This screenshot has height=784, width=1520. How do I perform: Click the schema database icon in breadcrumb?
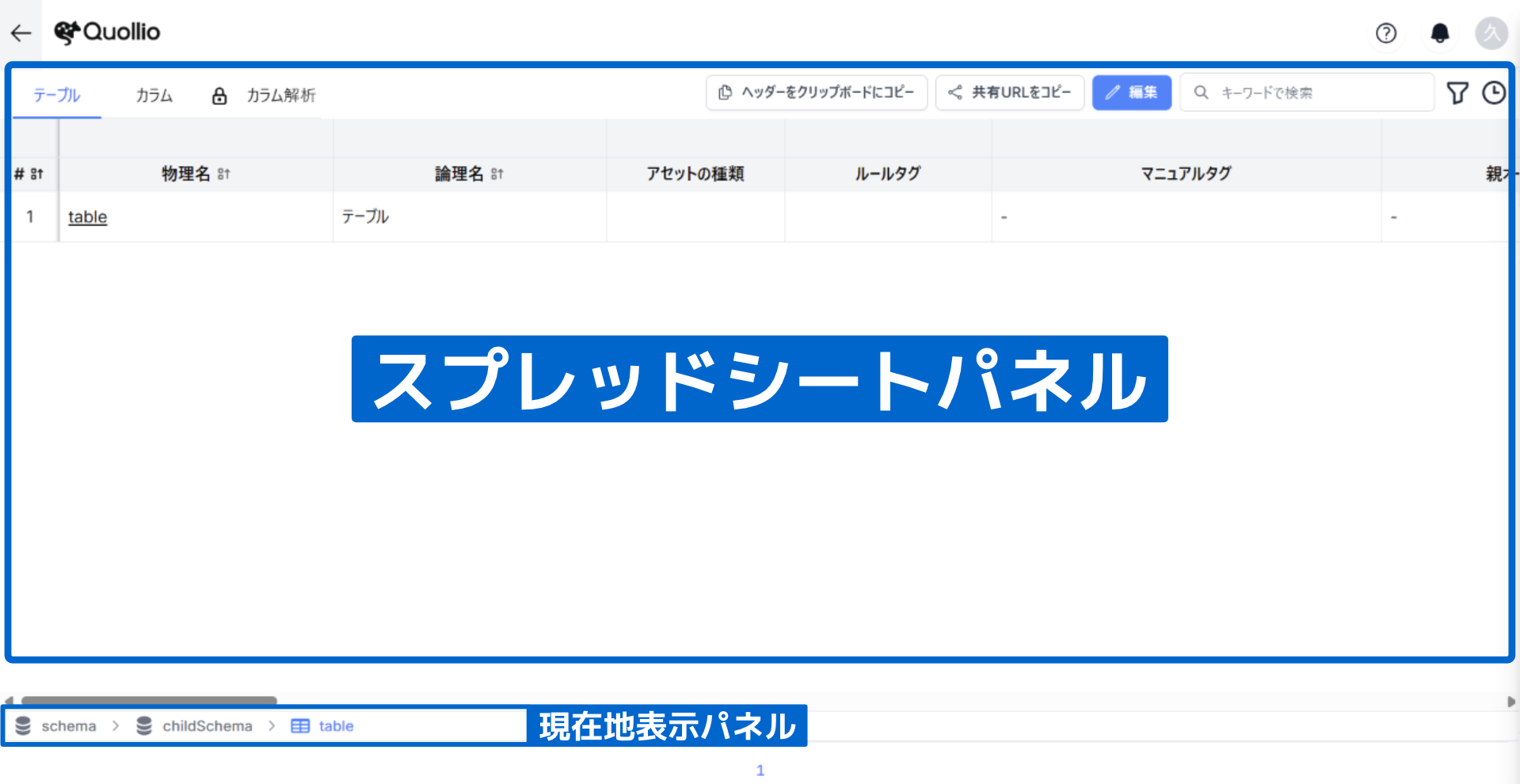coord(23,726)
